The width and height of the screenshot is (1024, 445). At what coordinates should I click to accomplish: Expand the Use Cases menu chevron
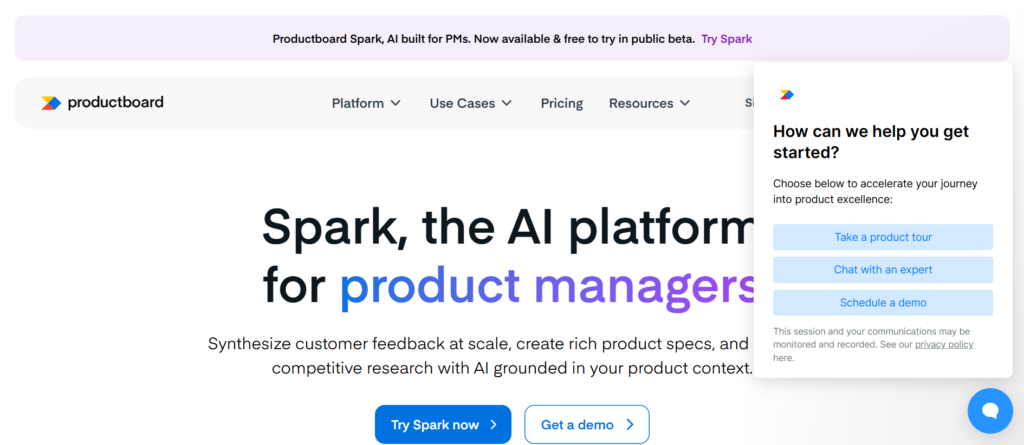tap(507, 103)
